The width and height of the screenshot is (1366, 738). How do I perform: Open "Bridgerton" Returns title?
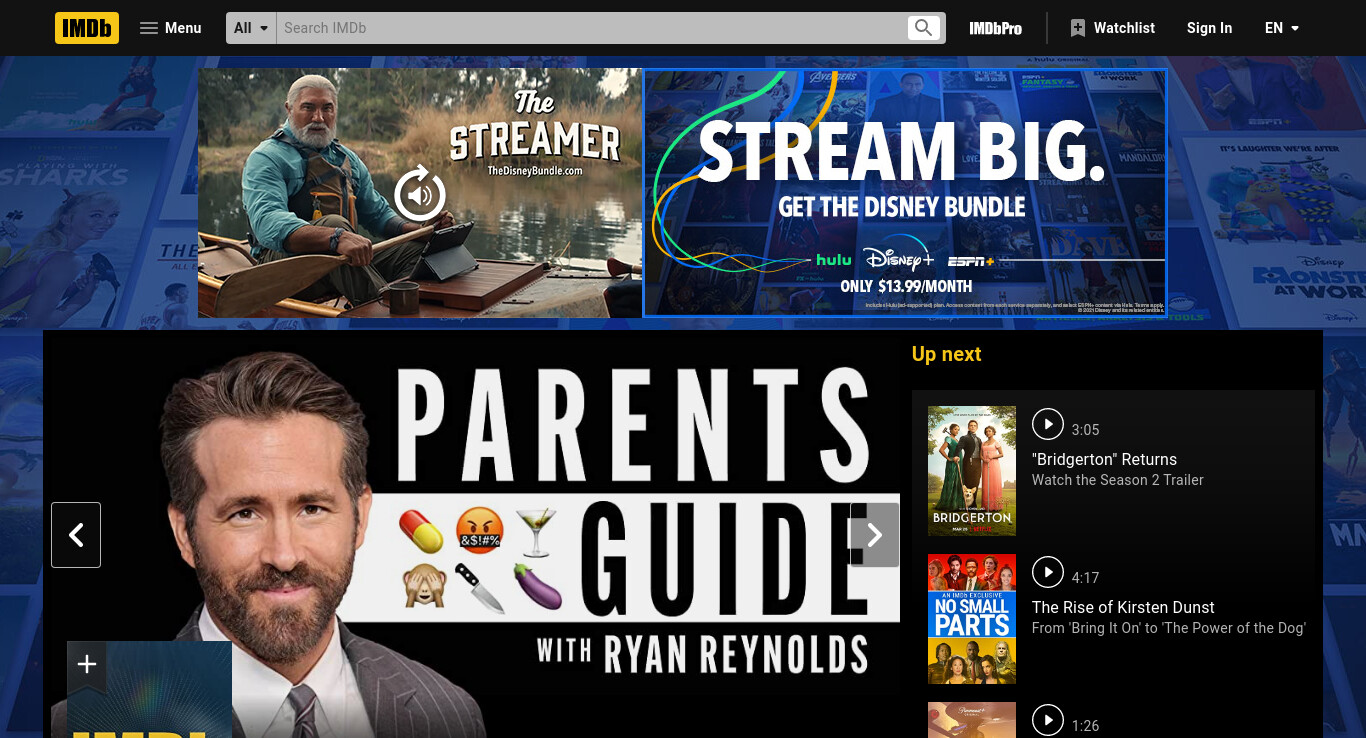[x=1104, y=459]
